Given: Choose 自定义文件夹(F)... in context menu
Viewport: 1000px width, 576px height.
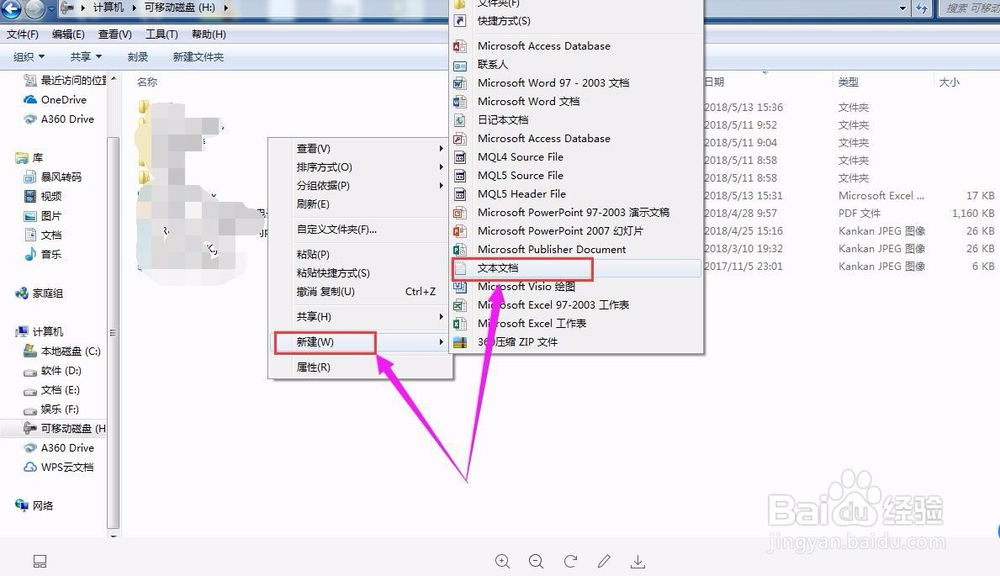Looking at the screenshot, I should 360,230.
